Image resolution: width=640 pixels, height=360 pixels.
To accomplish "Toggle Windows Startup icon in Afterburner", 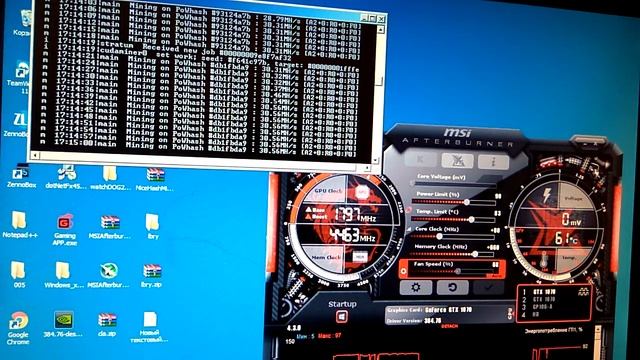I will tap(342, 317).
